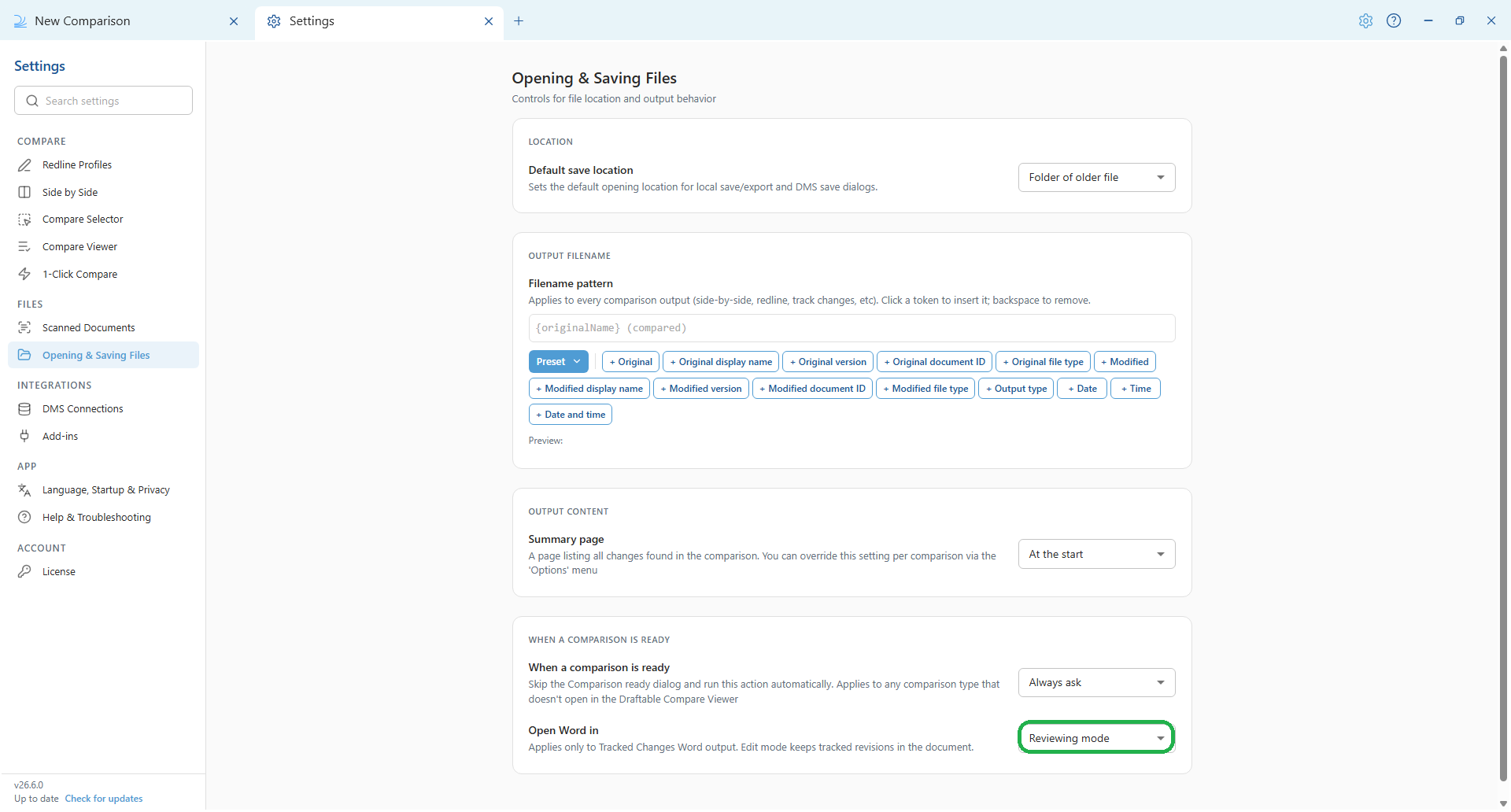1511x812 pixels.
Task: Click the magnifier icon in Search settings
Action: coord(32,101)
